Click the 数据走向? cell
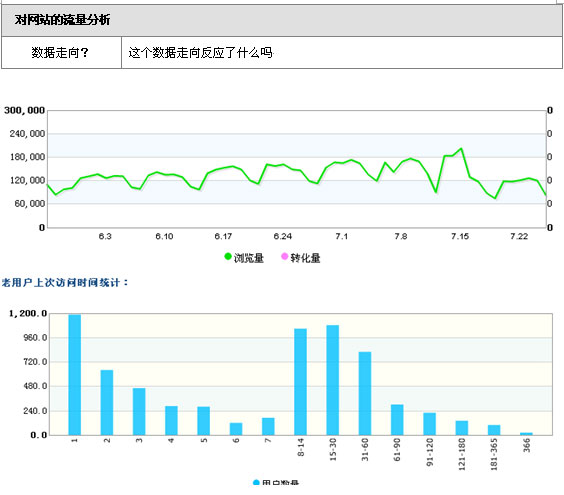 tap(62, 53)
